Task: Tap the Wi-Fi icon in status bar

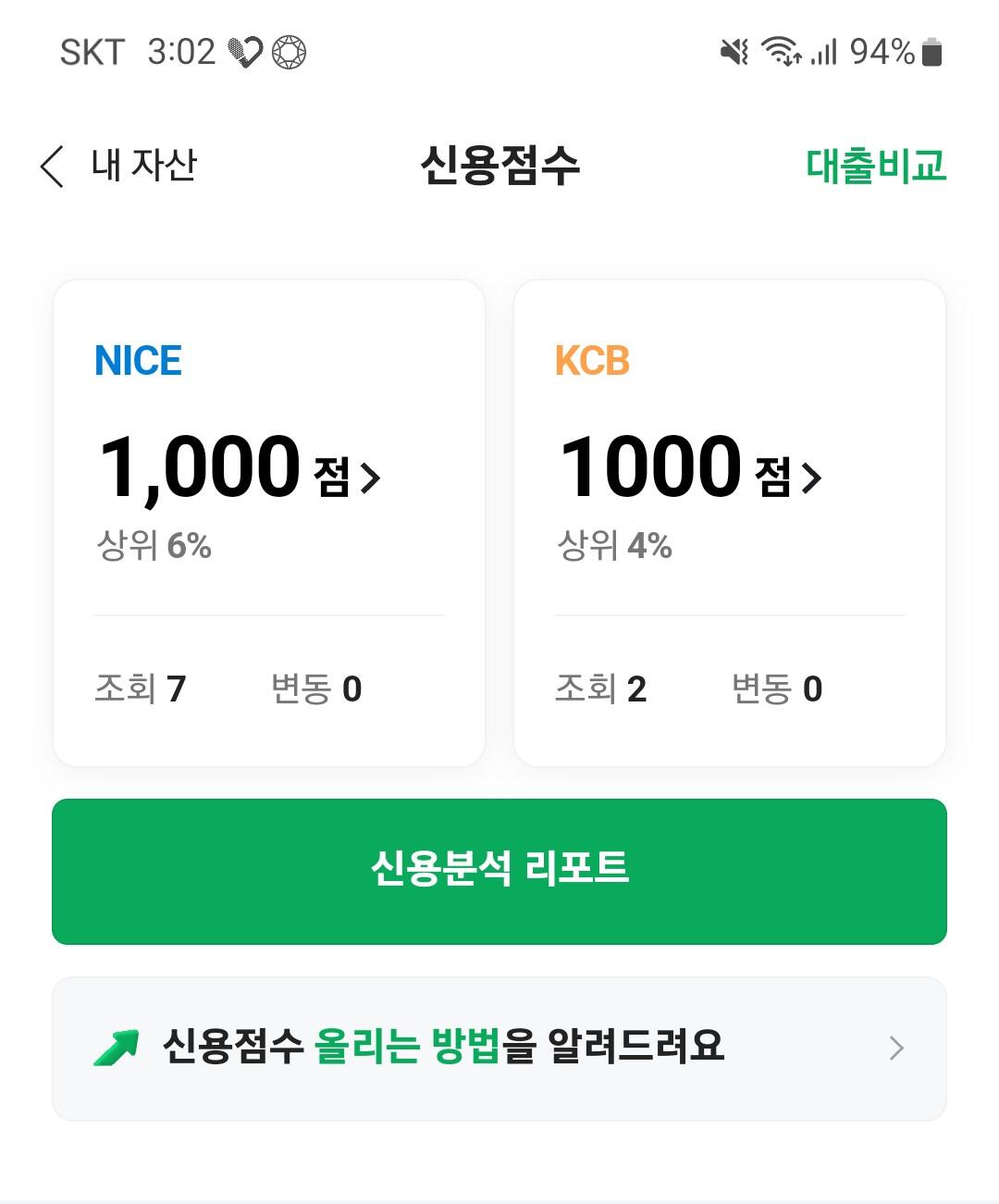Action: coord(780,52)
